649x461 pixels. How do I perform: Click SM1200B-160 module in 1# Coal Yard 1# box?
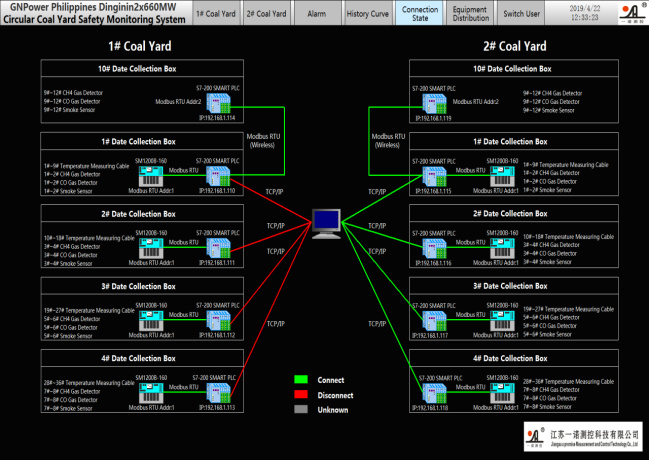pyautogui.click(x=151, y=176)
